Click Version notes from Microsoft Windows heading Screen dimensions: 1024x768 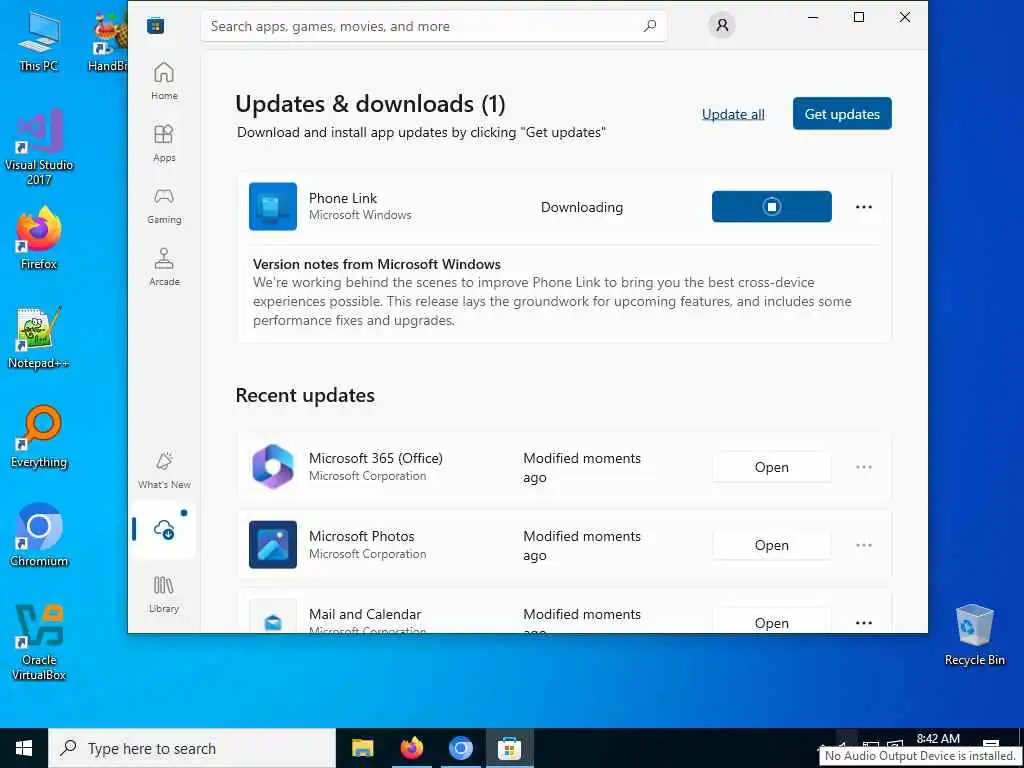377,264
